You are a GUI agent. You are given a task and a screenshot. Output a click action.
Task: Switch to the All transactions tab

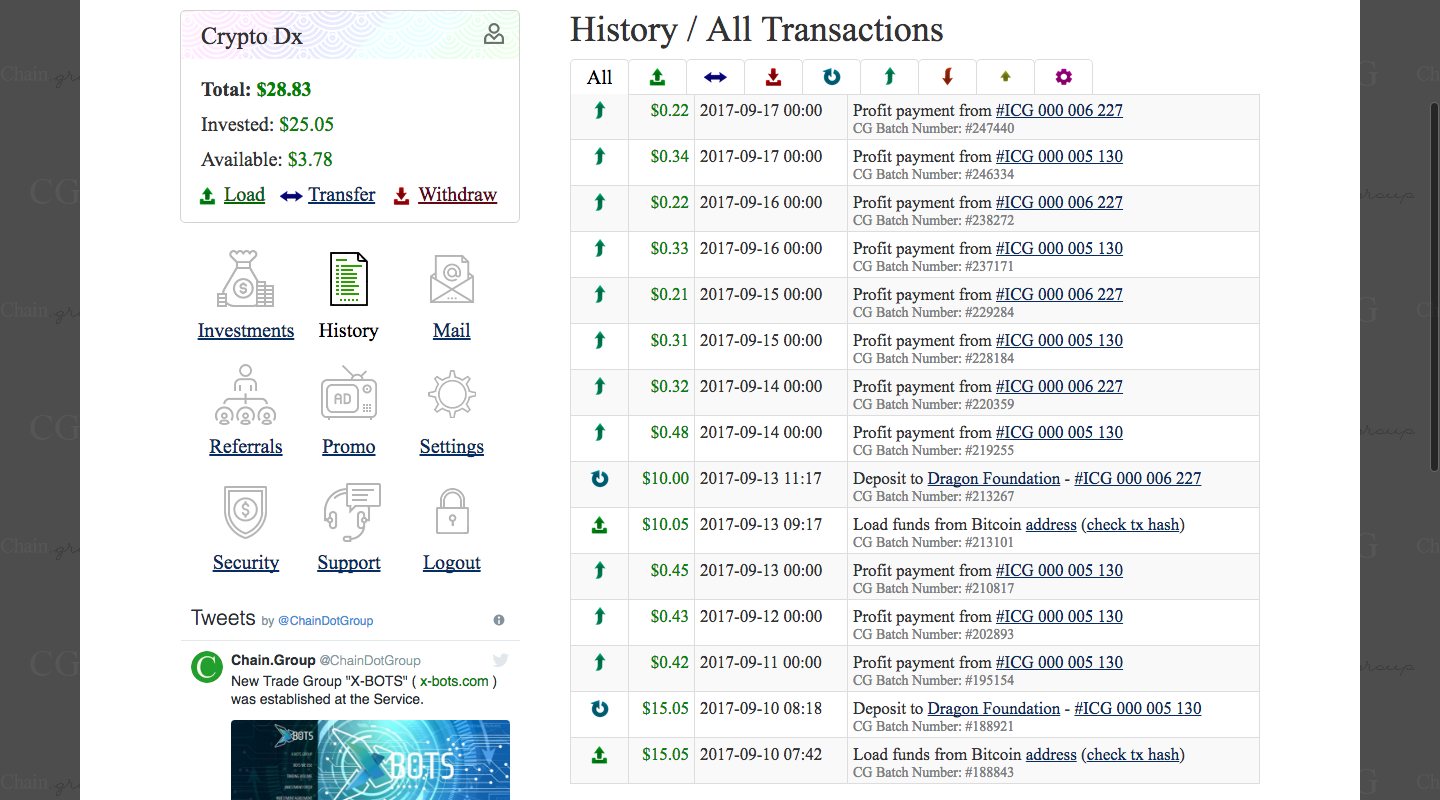click(x=597, y=76)
